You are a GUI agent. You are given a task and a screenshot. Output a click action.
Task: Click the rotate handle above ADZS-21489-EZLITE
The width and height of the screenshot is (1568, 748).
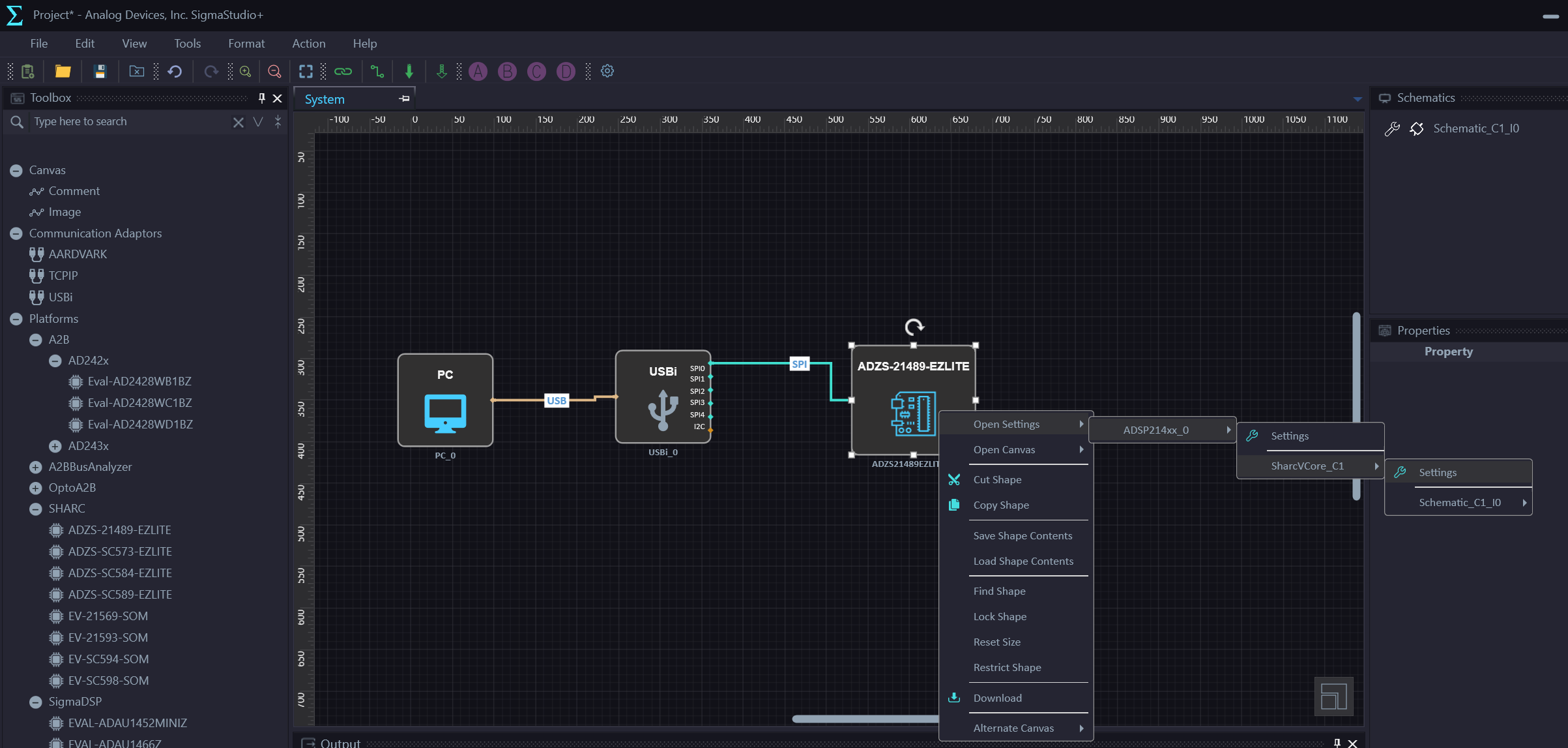(x=914, y=326)
